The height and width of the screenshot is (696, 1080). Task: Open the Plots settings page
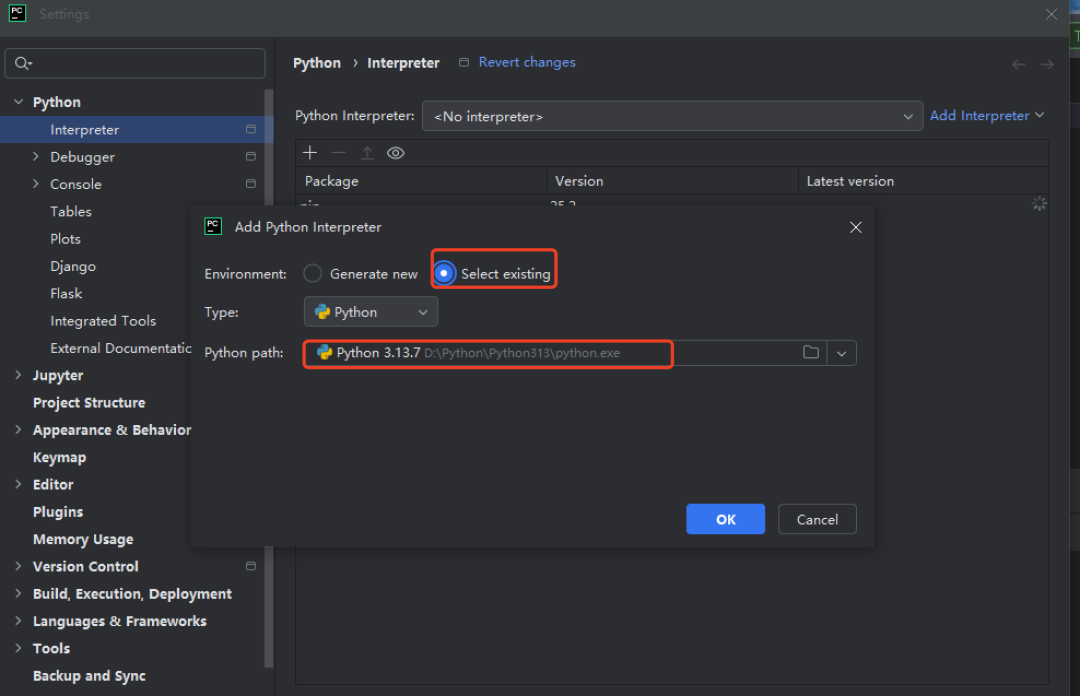point(65,238)
